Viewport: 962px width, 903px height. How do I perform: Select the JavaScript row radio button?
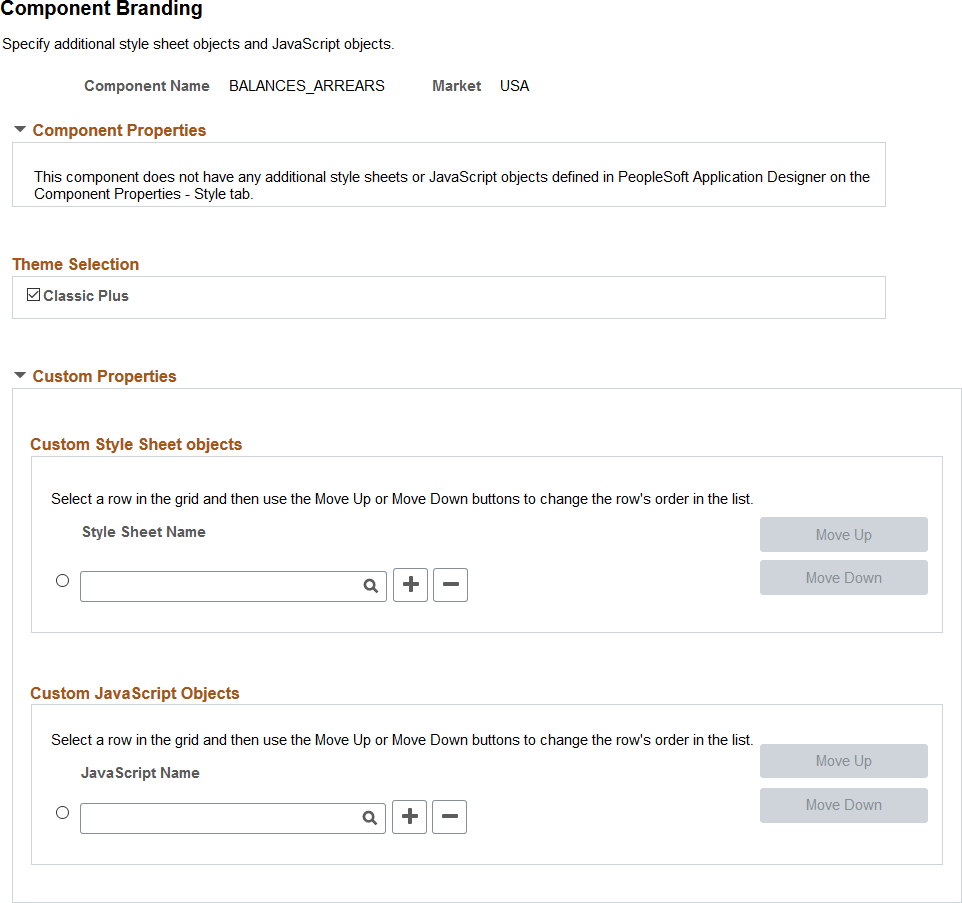[x=63, y=813]
